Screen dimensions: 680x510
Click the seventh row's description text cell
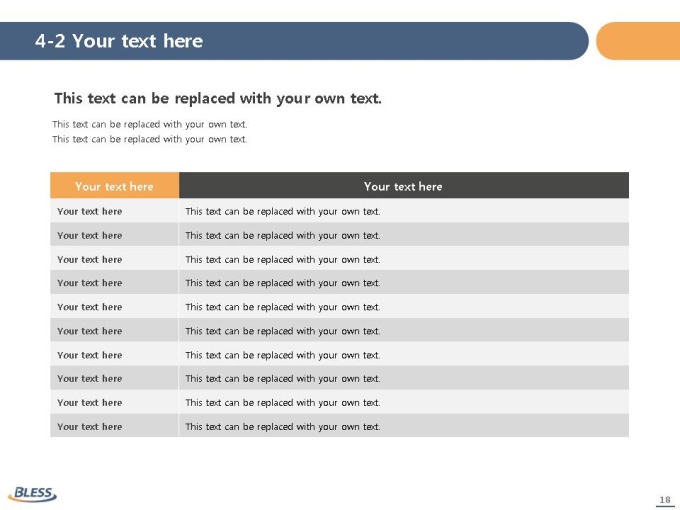point(404,354)
